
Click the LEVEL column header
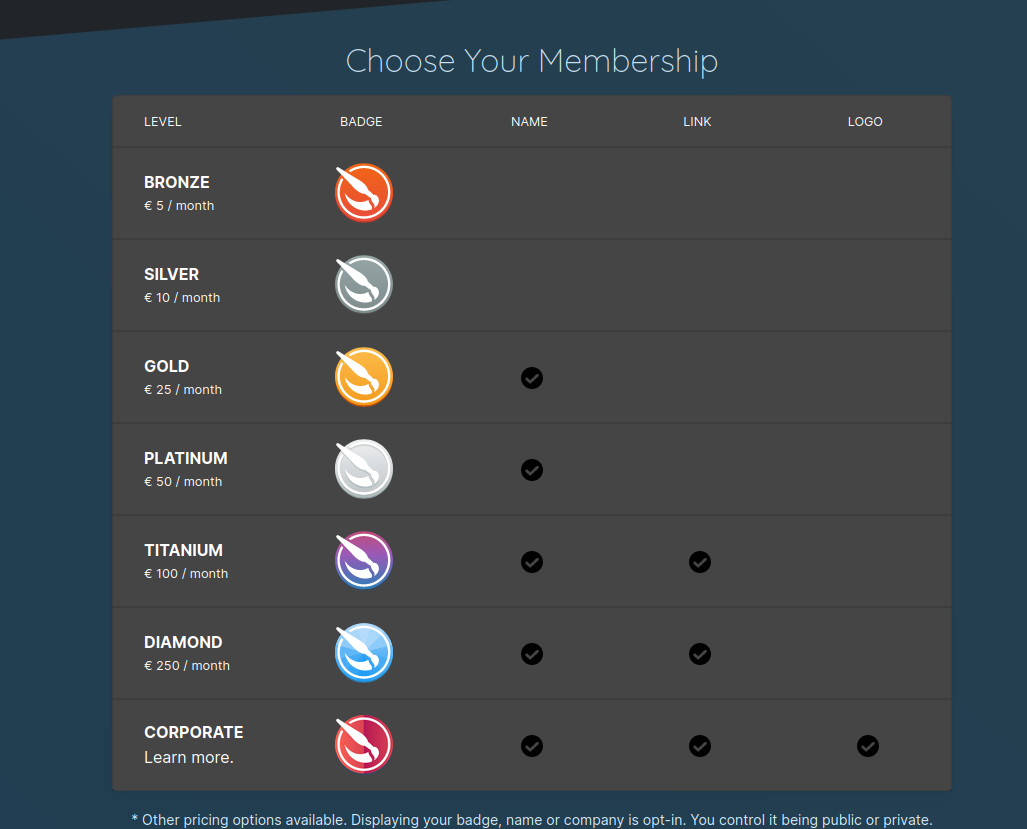click(162, 122)
